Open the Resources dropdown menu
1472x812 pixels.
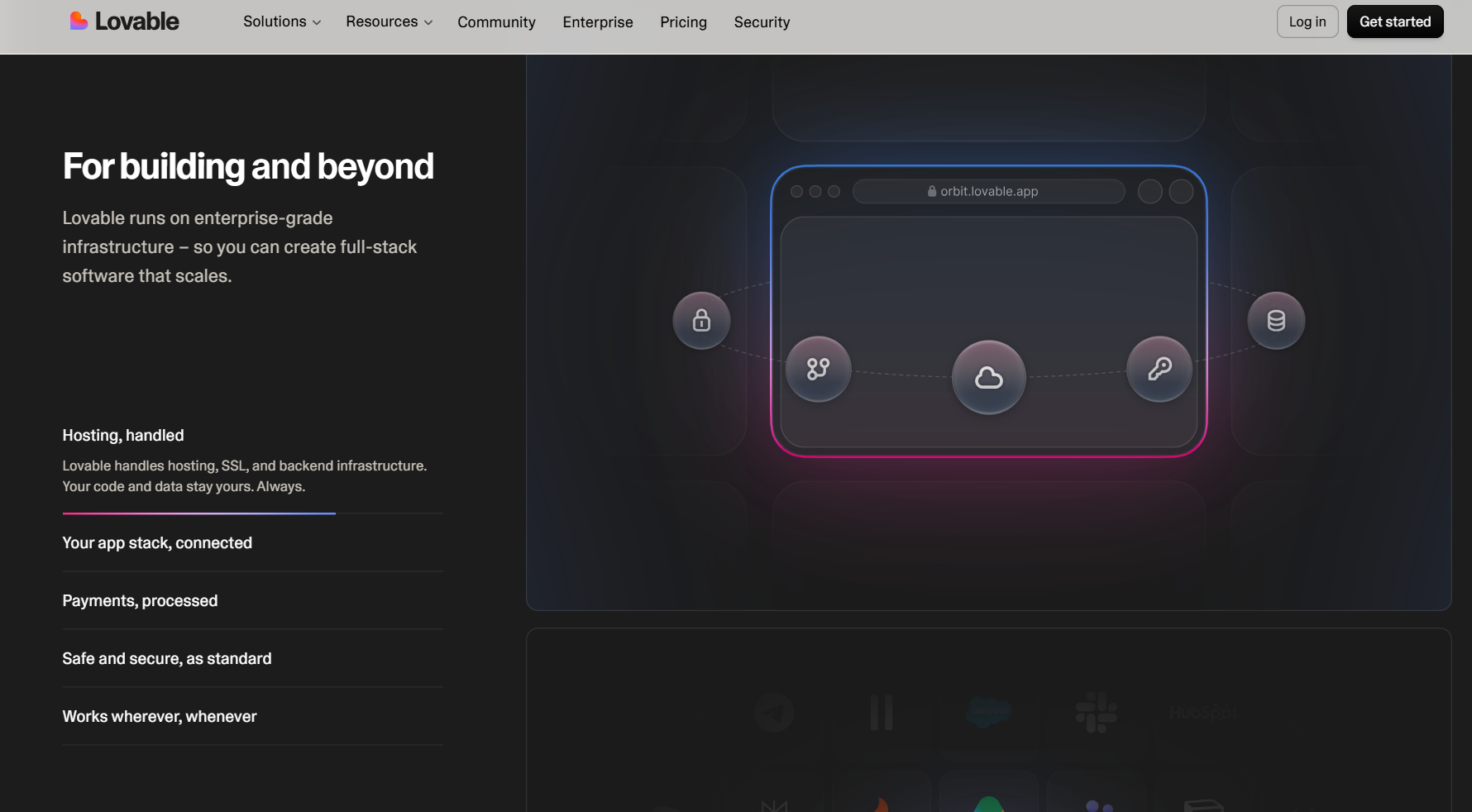click(390, 21)
